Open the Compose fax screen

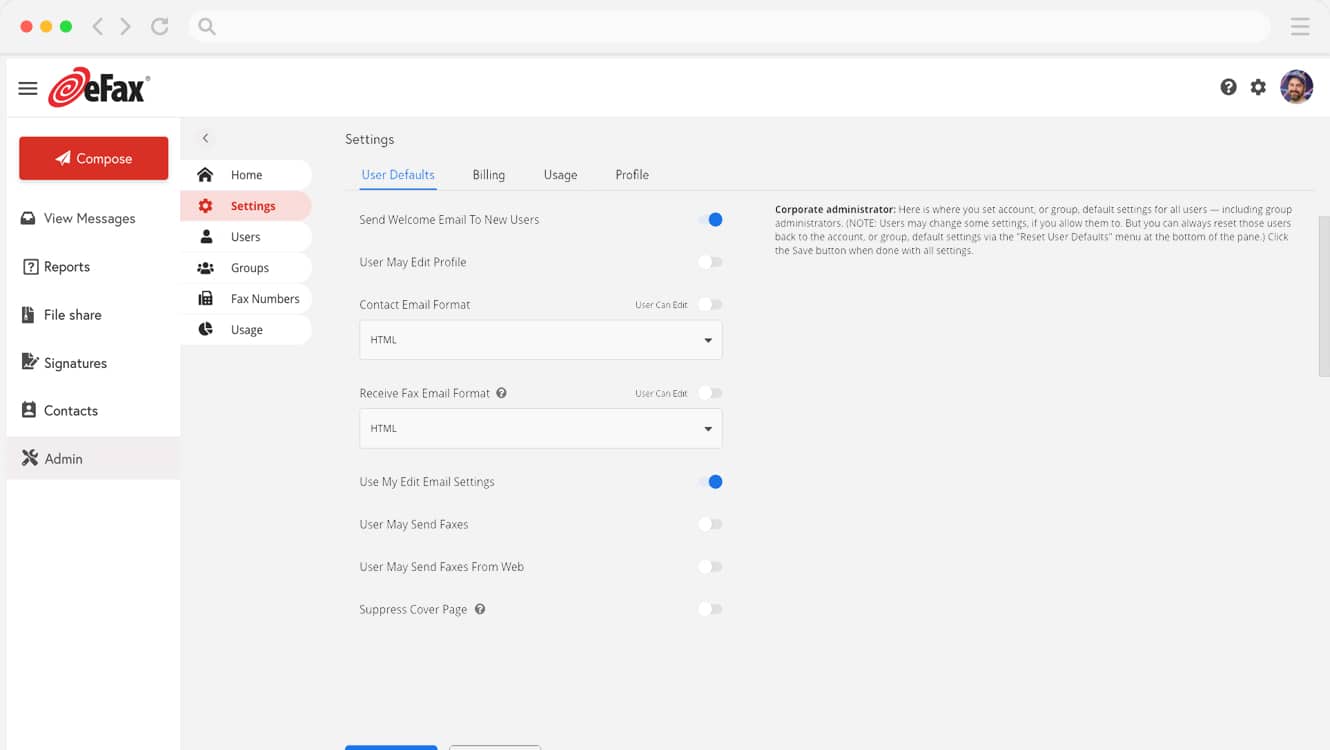[x=93, y=158]
